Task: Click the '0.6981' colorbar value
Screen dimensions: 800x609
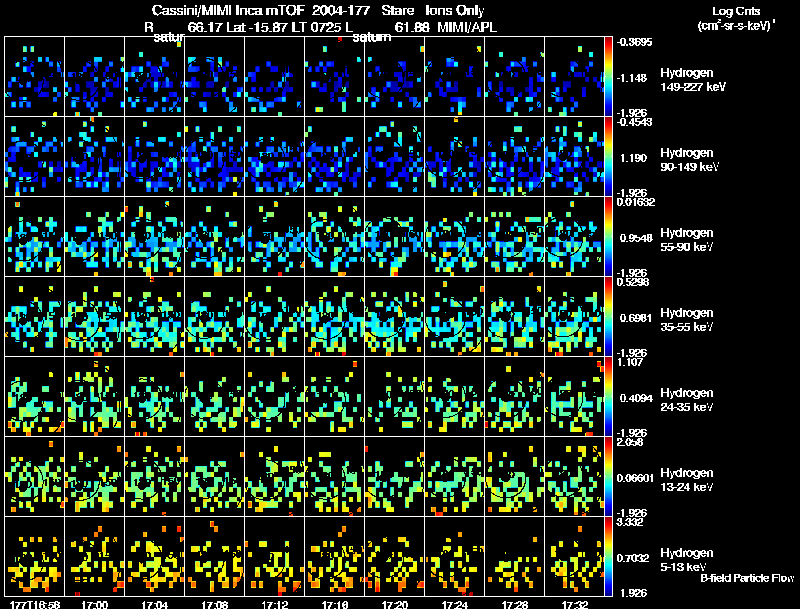Action: (636, 318)
